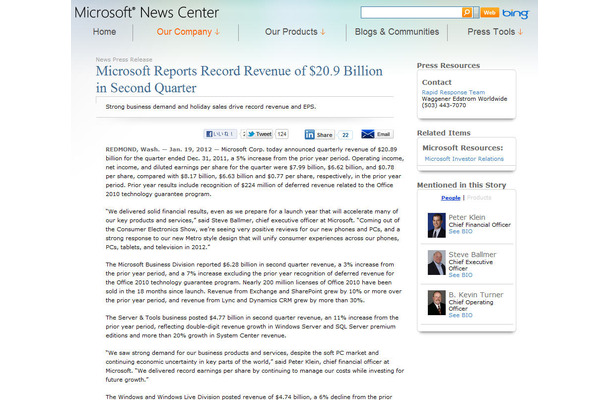Click the Email envelope icon
Screen dimensions: 610x400
368,134
